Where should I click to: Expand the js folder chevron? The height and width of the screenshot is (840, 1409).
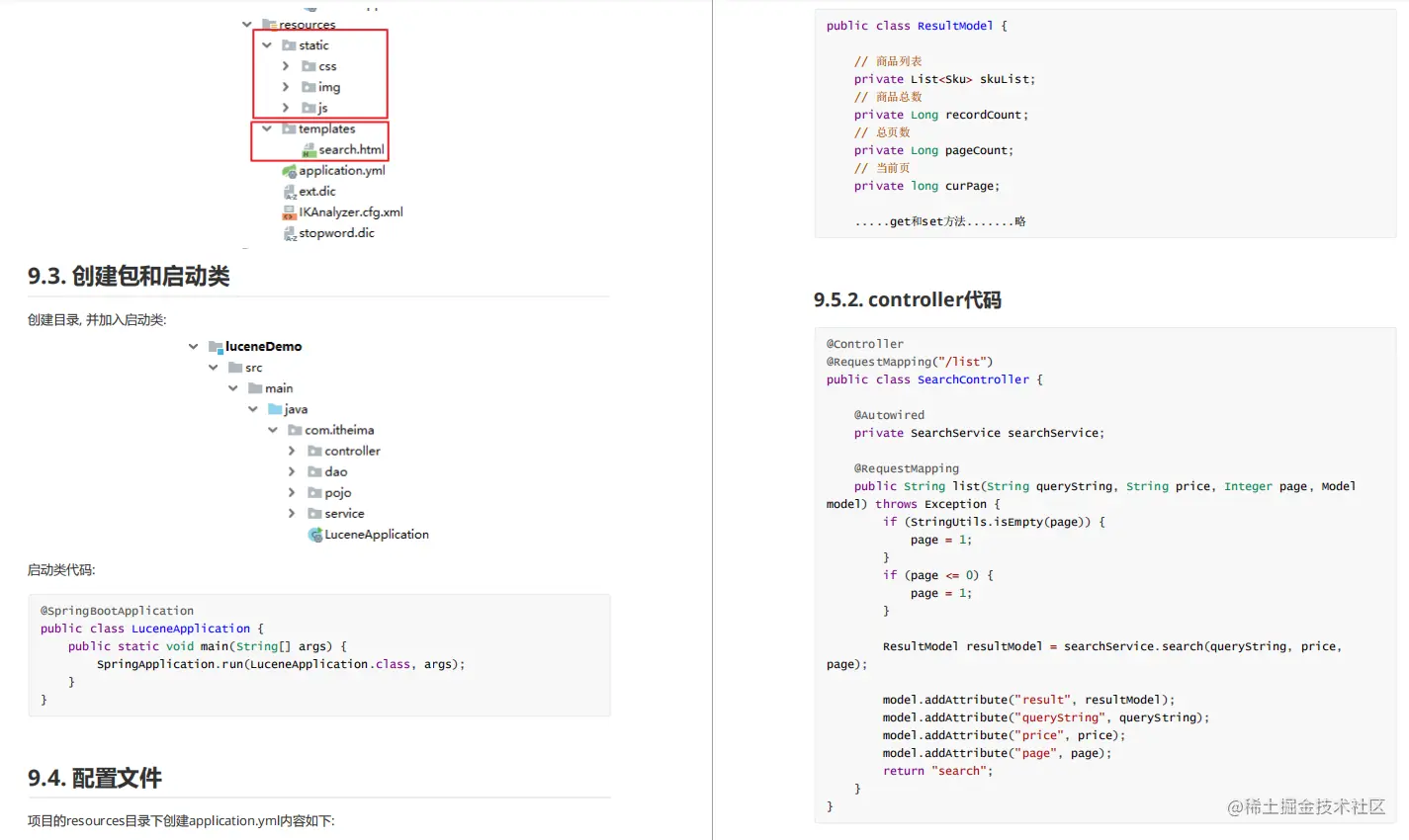[286, 108]
